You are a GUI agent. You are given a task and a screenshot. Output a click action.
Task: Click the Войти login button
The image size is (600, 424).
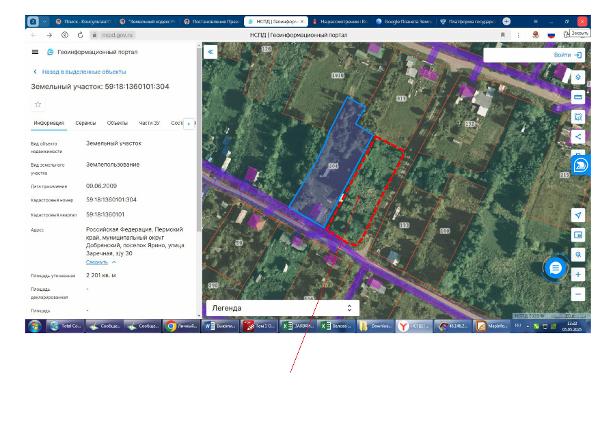pyautogui.click(x=568, y=55)
